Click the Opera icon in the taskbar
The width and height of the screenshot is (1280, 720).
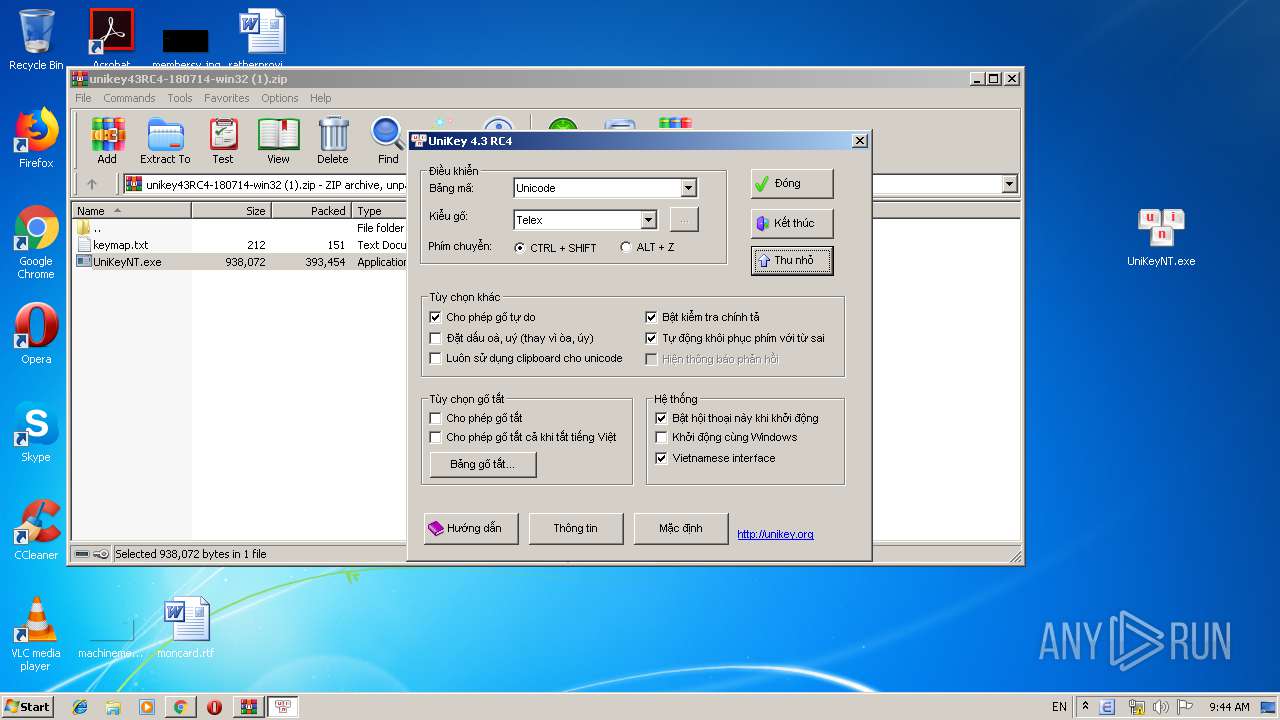click(214, 707)
